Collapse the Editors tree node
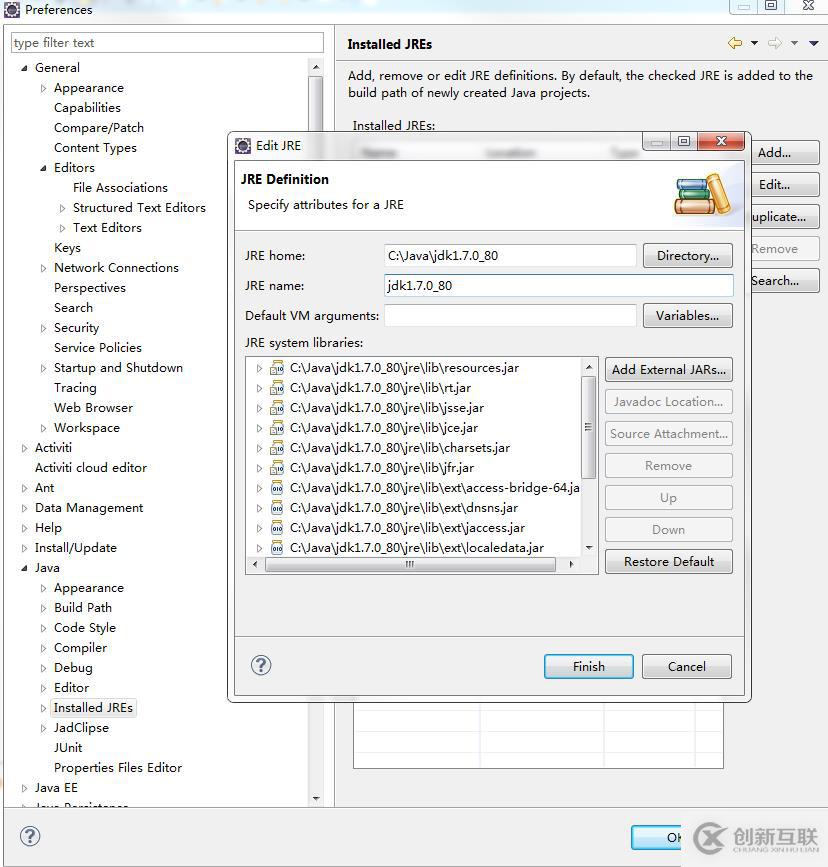 tap(43, 168)
